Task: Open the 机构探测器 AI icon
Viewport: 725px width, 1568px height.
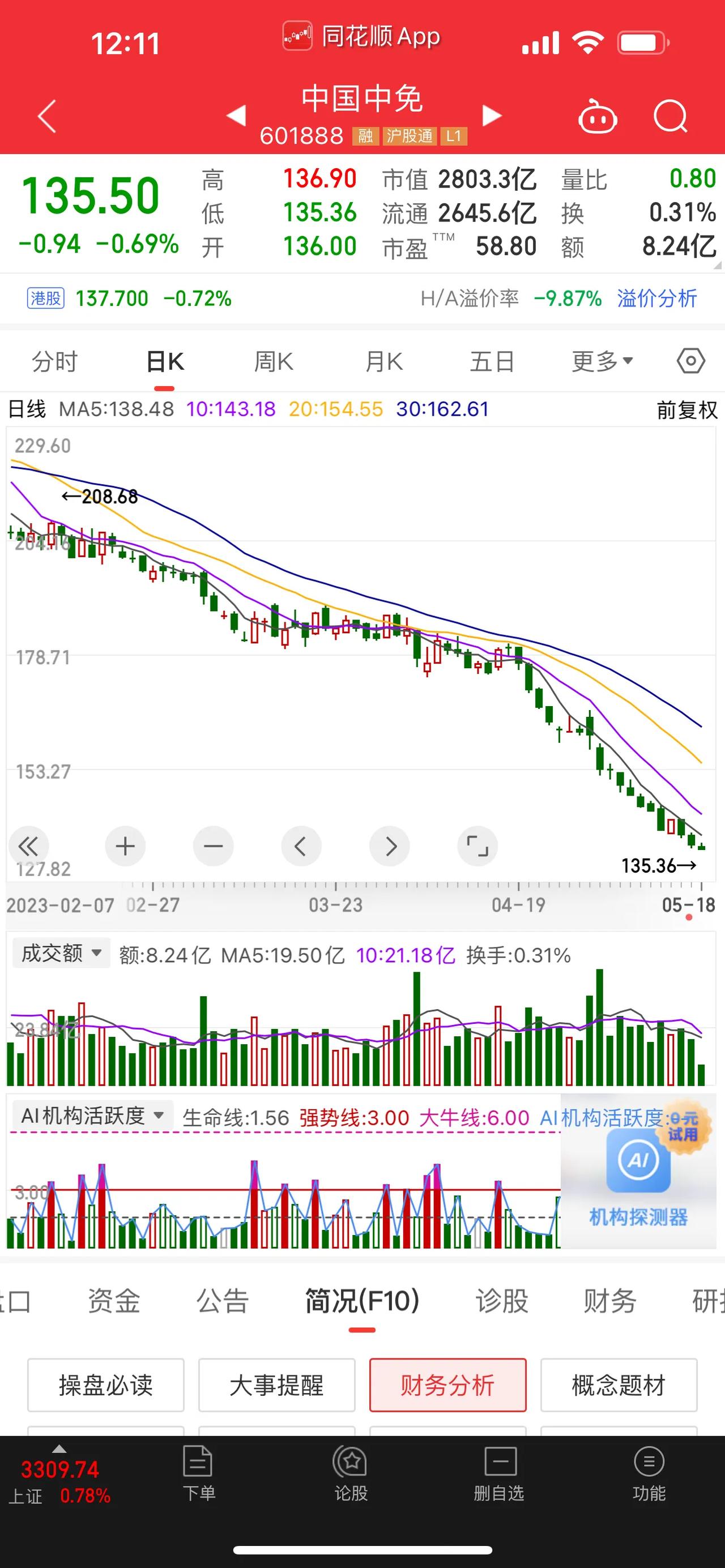Action: tap(638, 1160)
